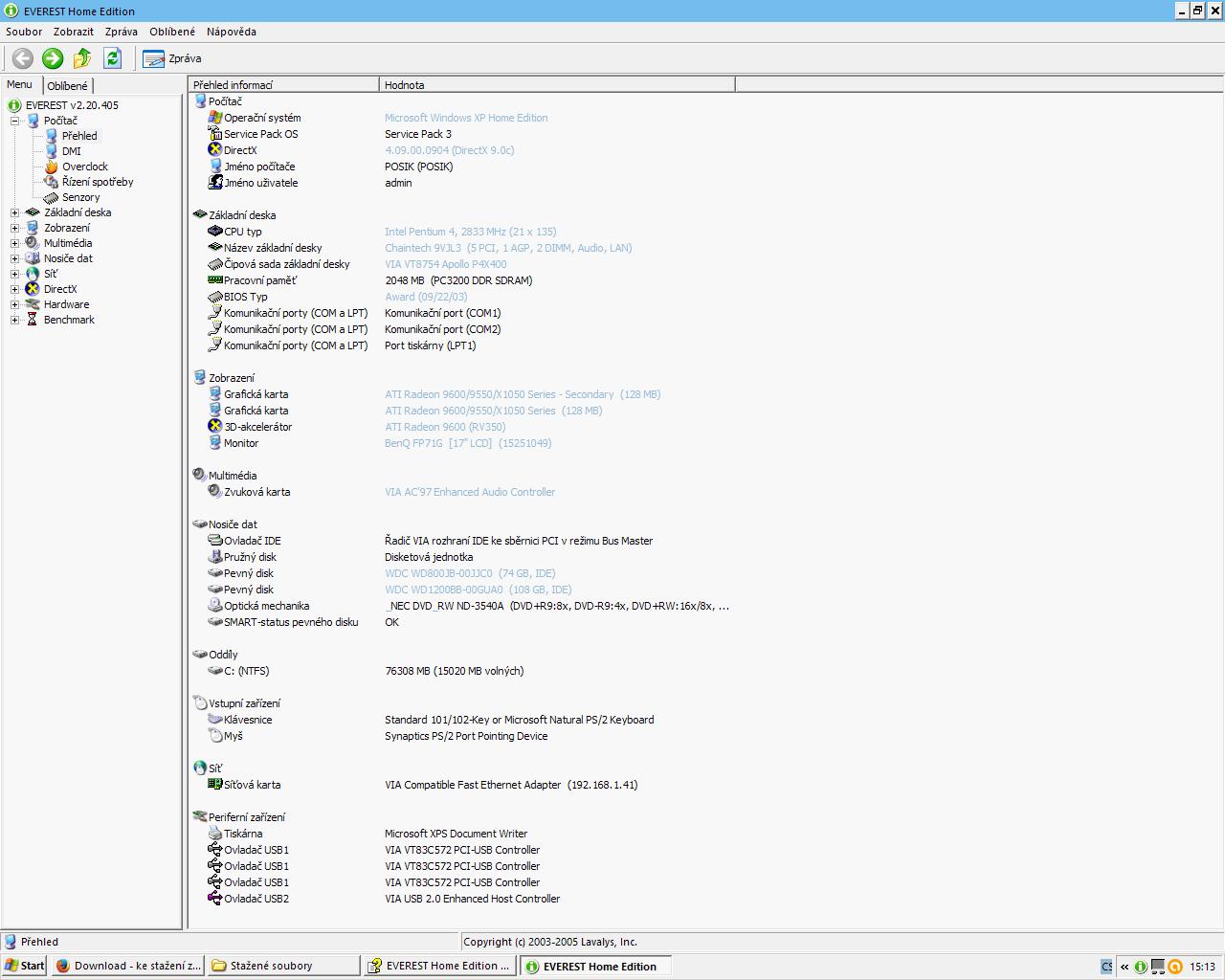Follow the Intel Pentium 4, 2833 MHz link
1225x980 pixels.
[470, 232]
